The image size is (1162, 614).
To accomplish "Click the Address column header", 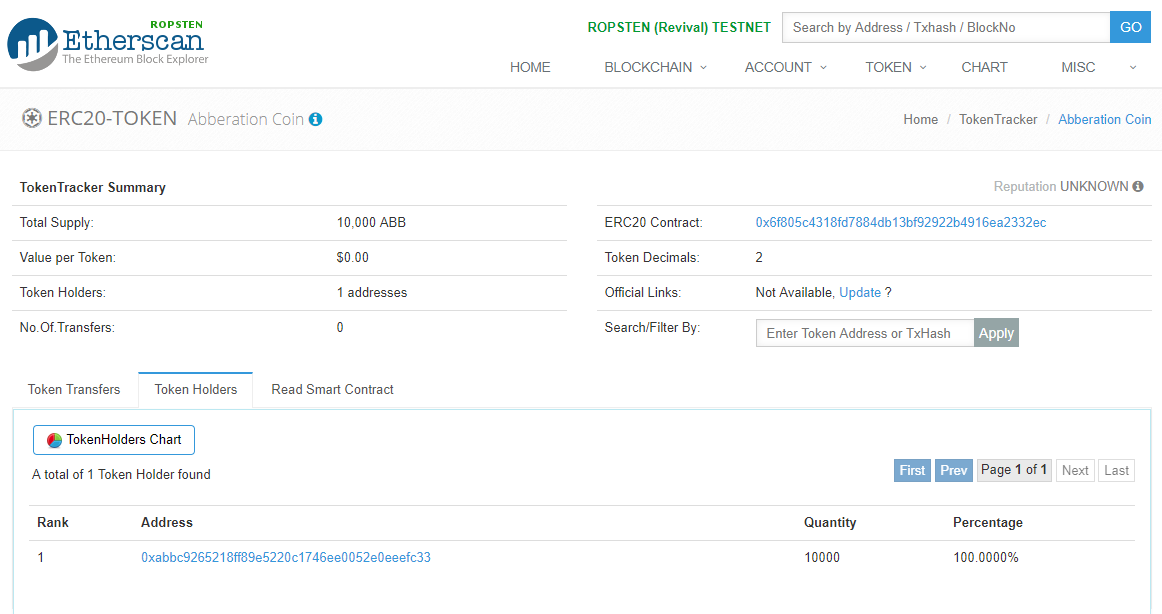I will pos(167,523).
